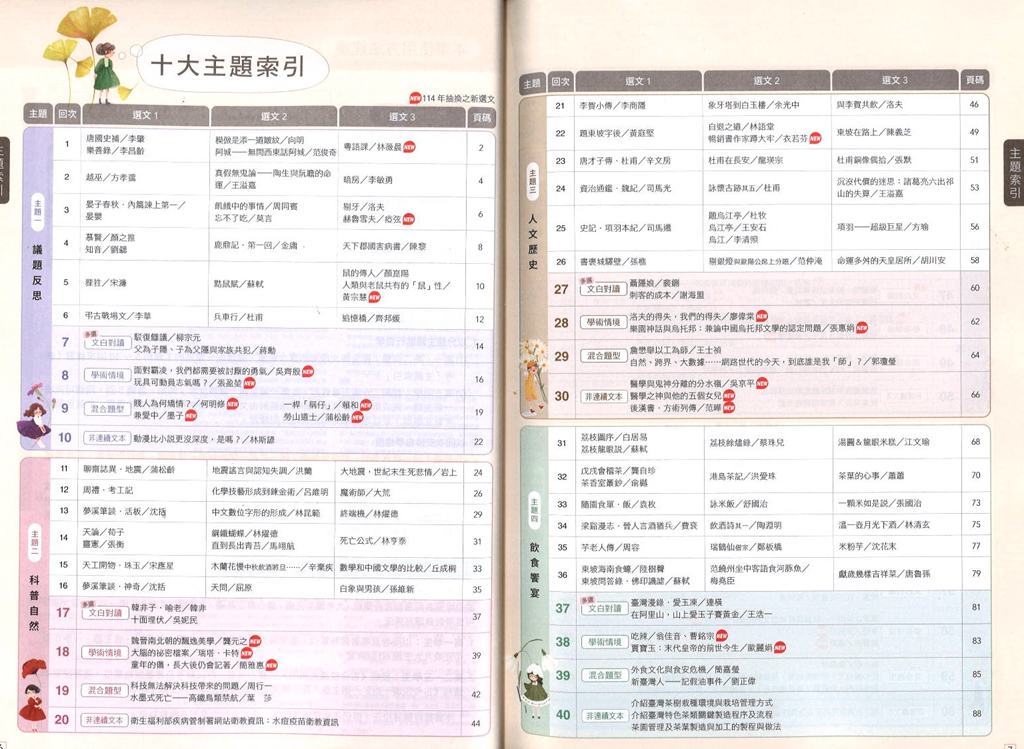Click the 頁碼 header on the left page
The height and width of the screenshot is (749, 1024).
tap(482, 118)
